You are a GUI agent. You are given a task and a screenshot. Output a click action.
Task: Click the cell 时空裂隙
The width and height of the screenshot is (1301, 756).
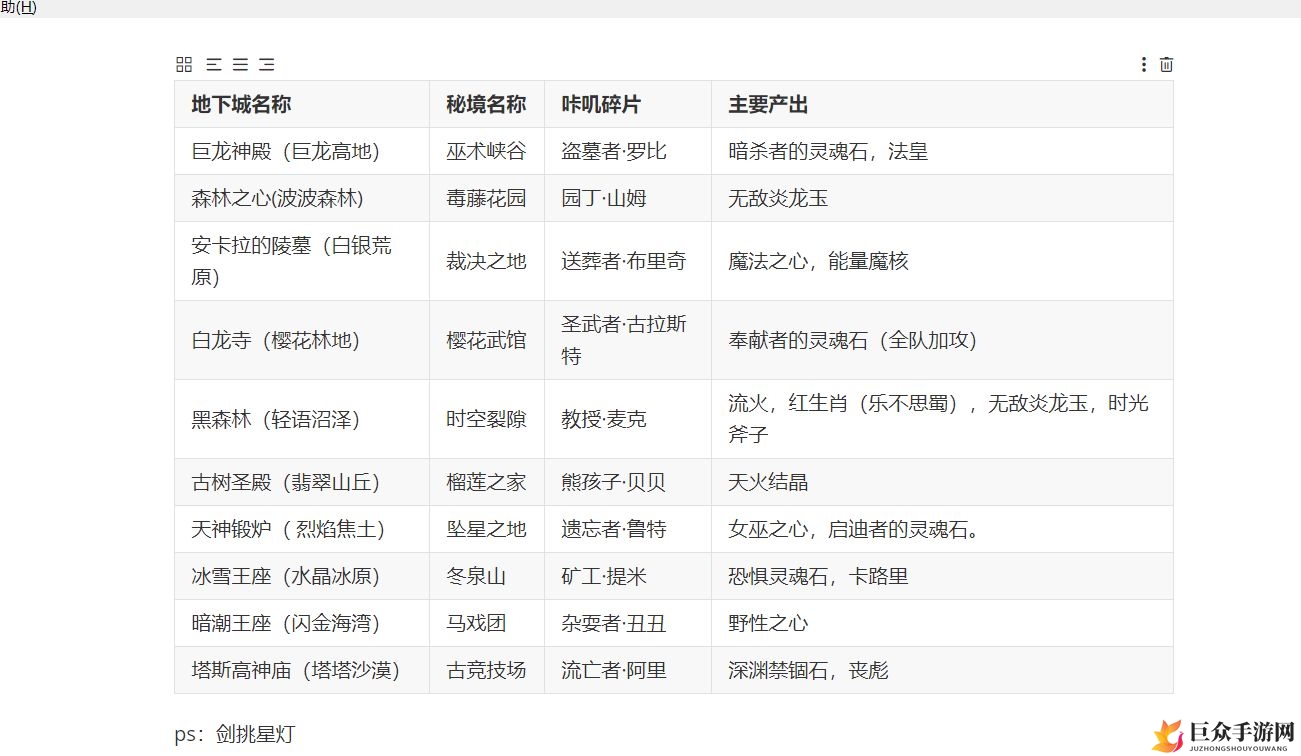[487, 419]
